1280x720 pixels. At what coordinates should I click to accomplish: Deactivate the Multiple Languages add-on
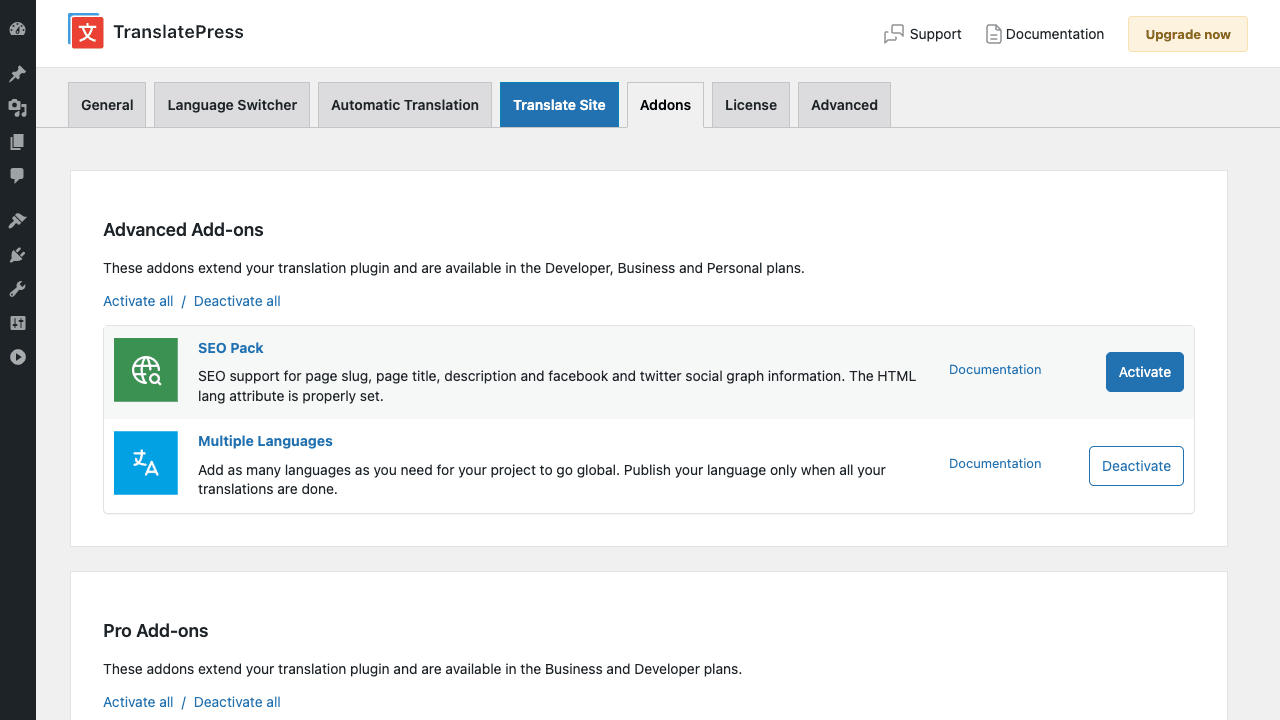pyautogui.click(x=1136, y=466)
